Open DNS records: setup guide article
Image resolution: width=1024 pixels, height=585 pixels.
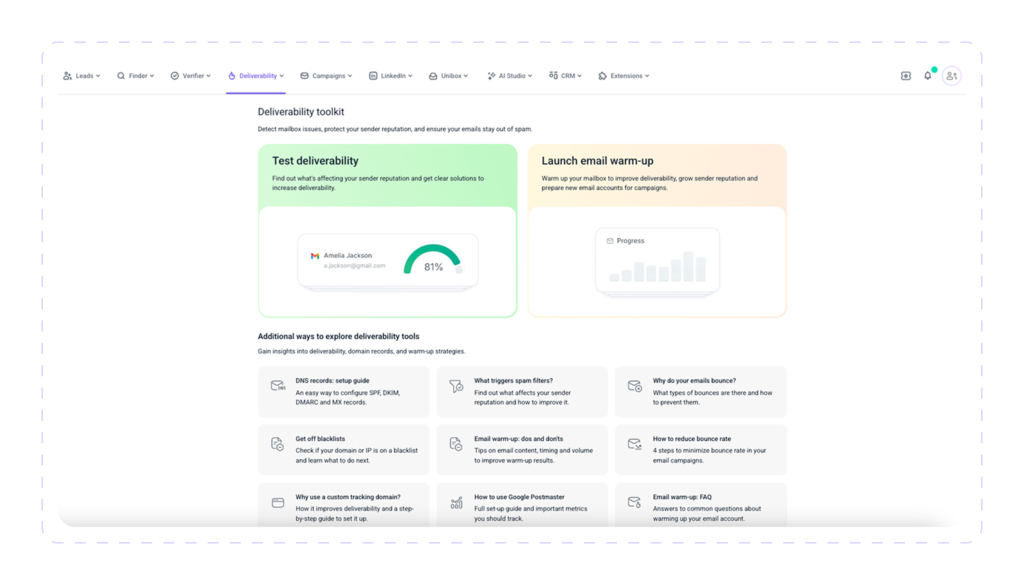[332, 381]
